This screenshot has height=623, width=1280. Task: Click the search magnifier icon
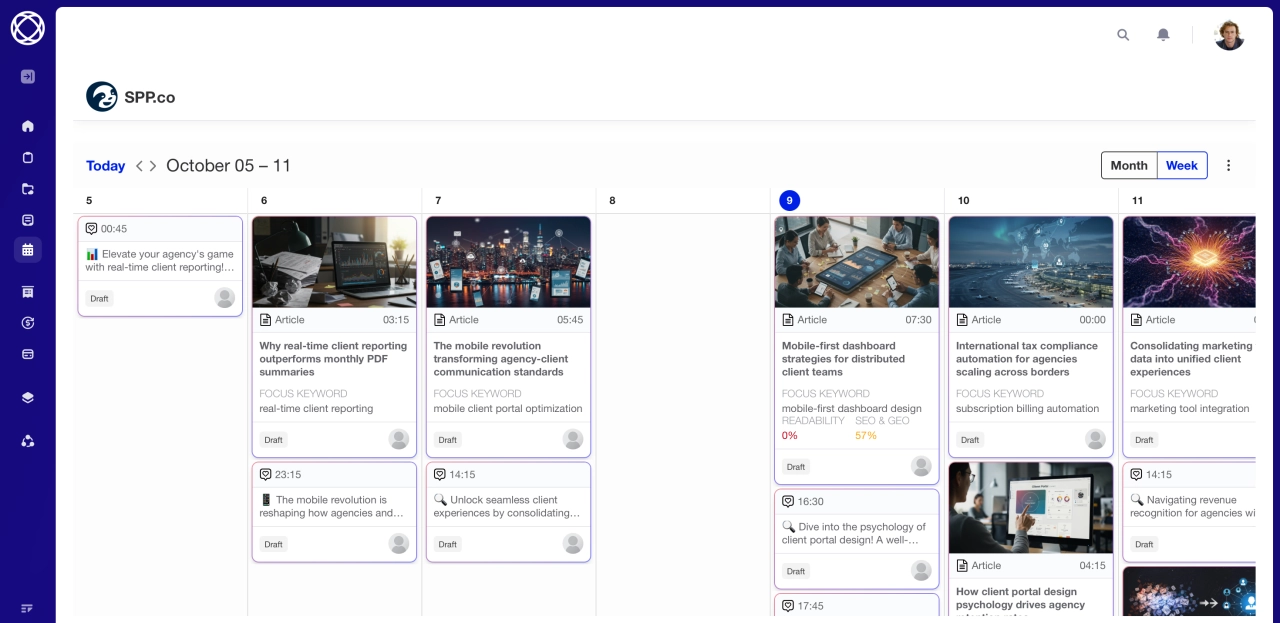[x=1123, y=35]
